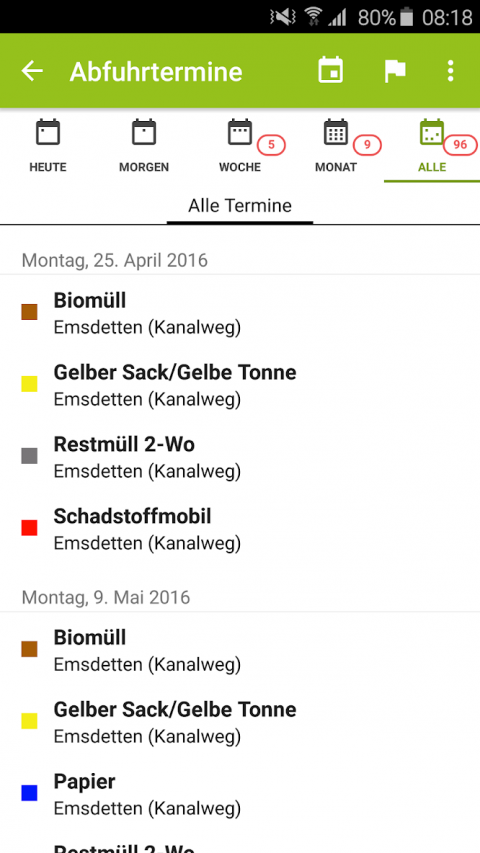480x853 pixels.
Task: Switch to the HEUTE tab
Action: 48,146
